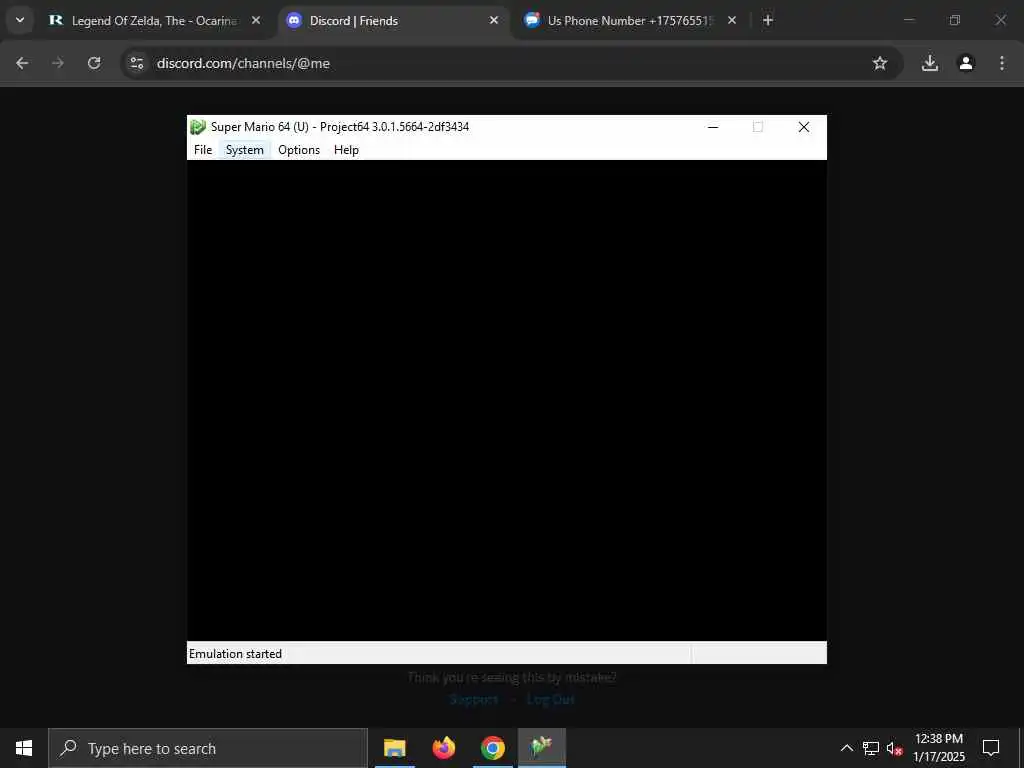Click the Windows taskbar search box
1024x768 pixels.
tap(208, 748)
